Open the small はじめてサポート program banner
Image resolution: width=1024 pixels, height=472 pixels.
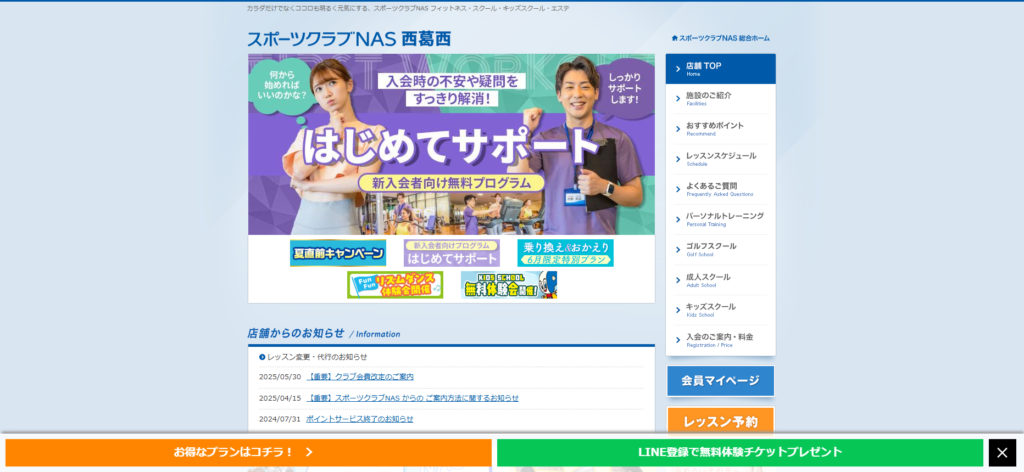(x=451, y=253)
